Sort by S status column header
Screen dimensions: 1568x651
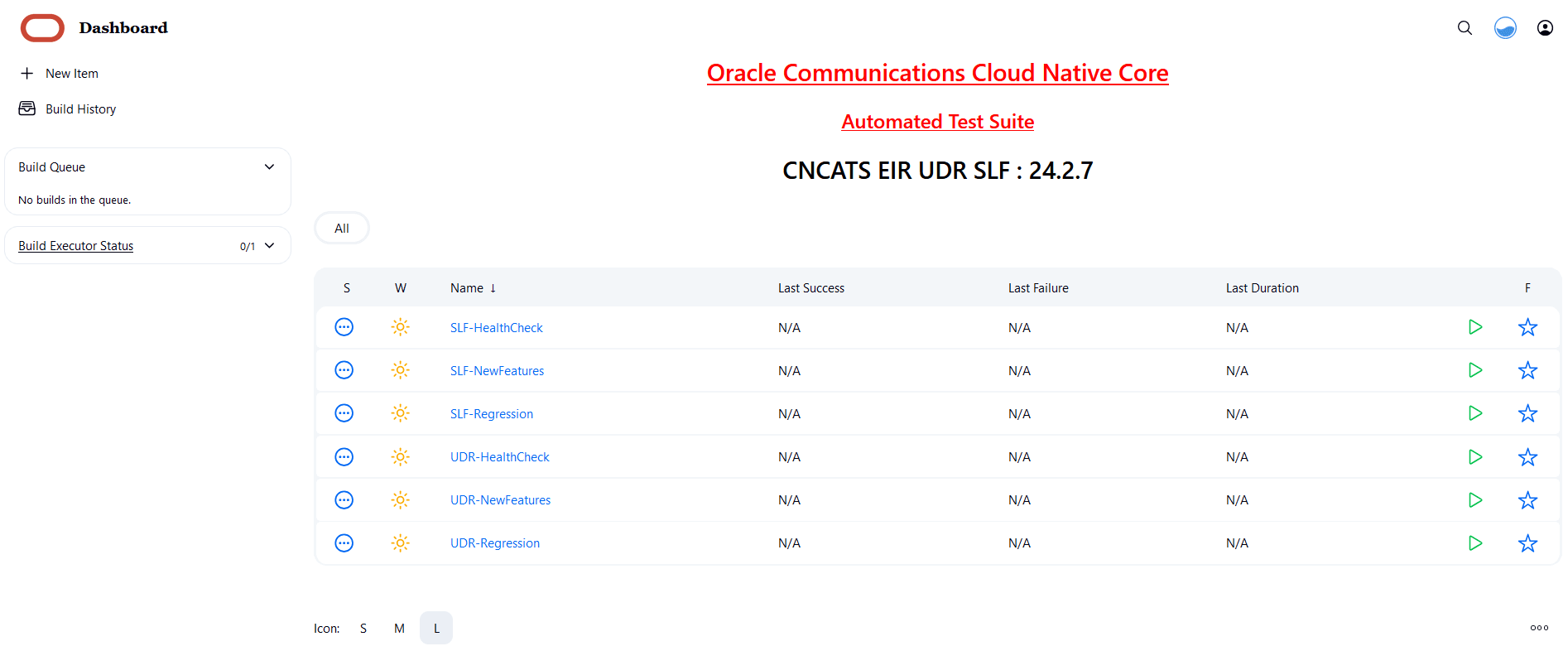click(x=347, y=288)
